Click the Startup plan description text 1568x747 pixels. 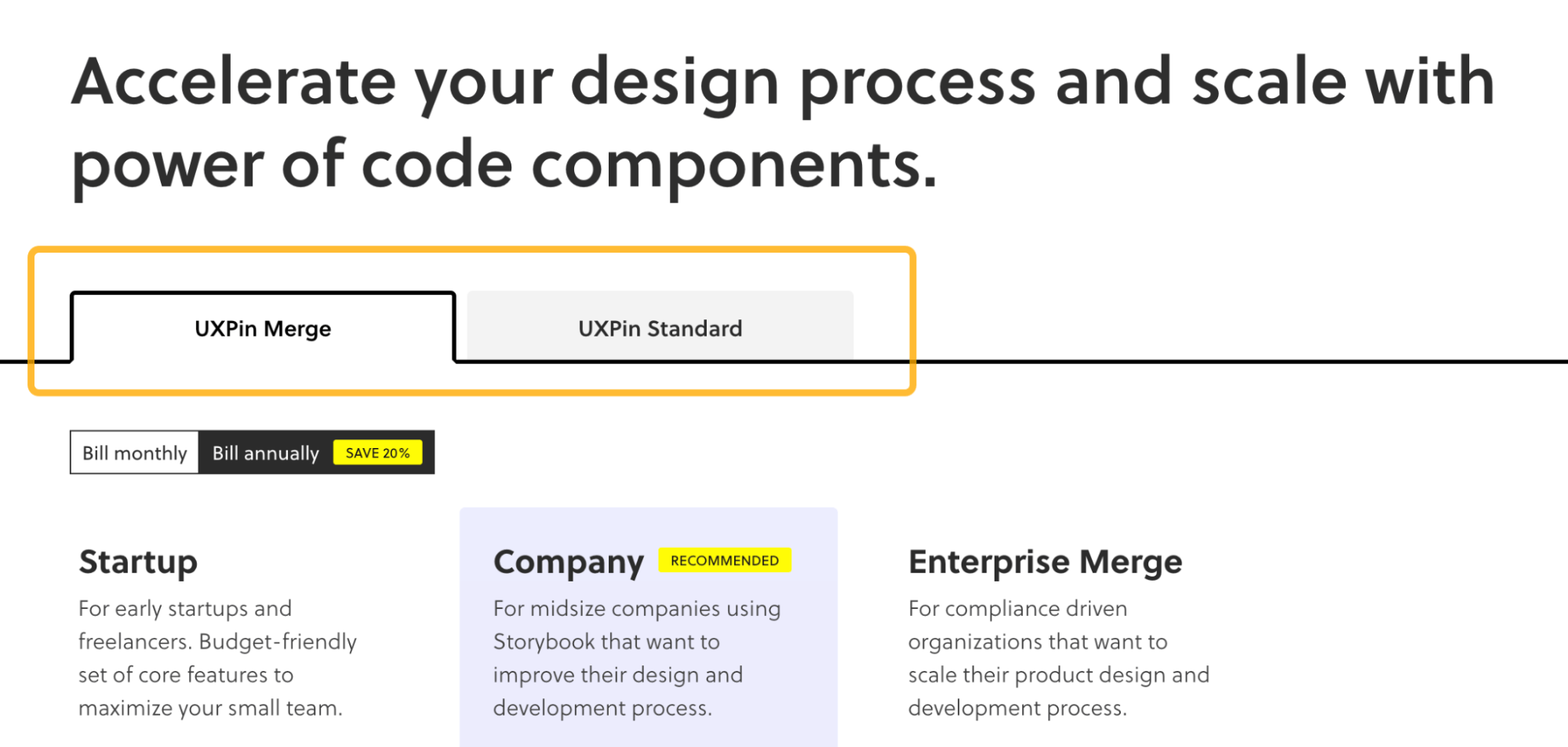[x=216, y=658]
